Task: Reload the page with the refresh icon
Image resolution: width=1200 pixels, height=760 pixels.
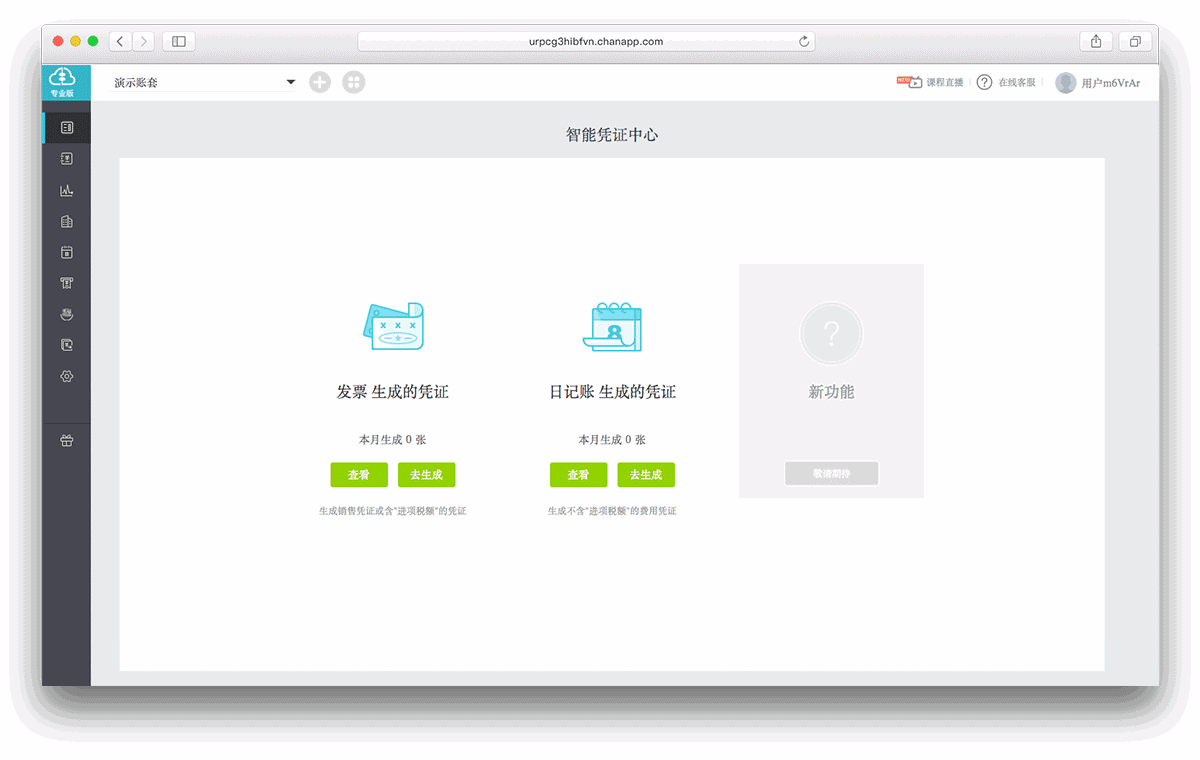Action: coord(804,41)
